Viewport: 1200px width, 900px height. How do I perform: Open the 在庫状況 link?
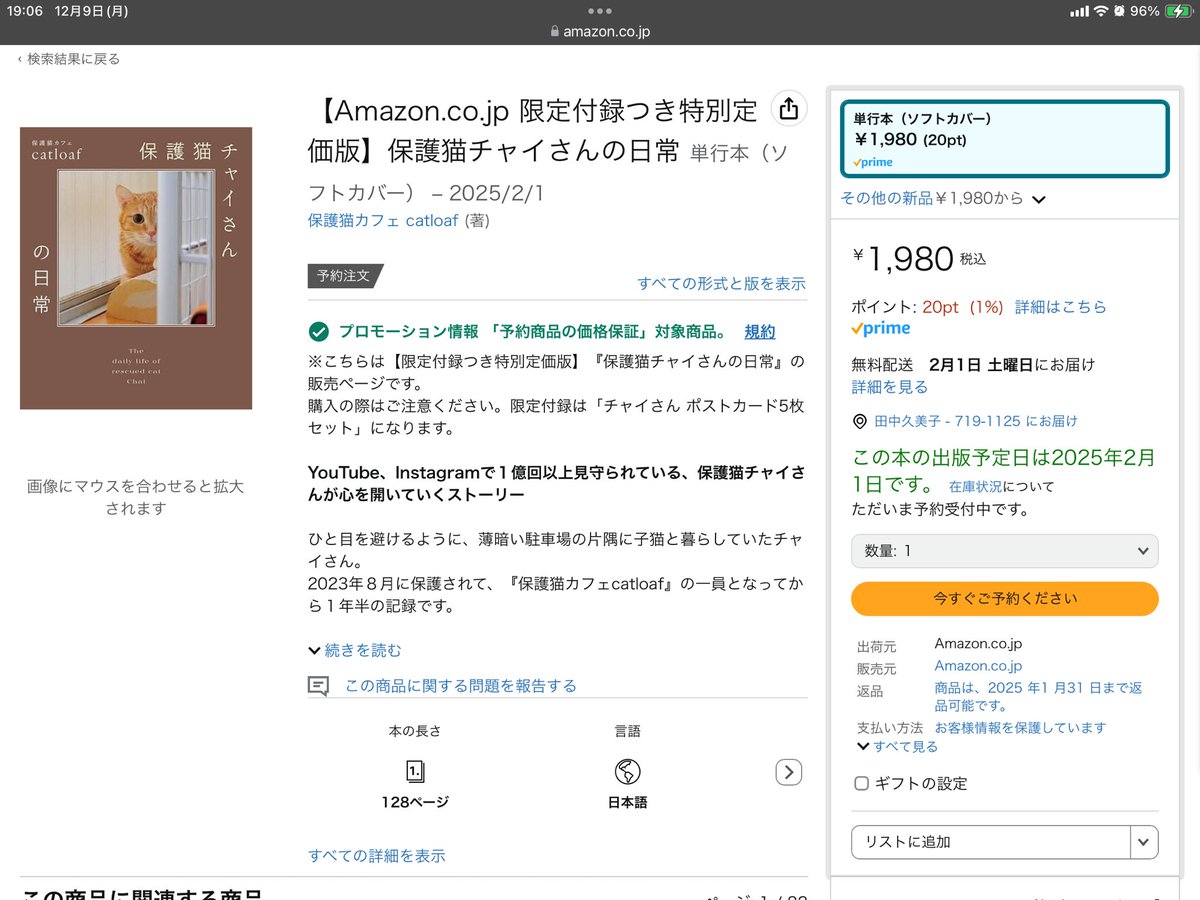pos(975,487)
